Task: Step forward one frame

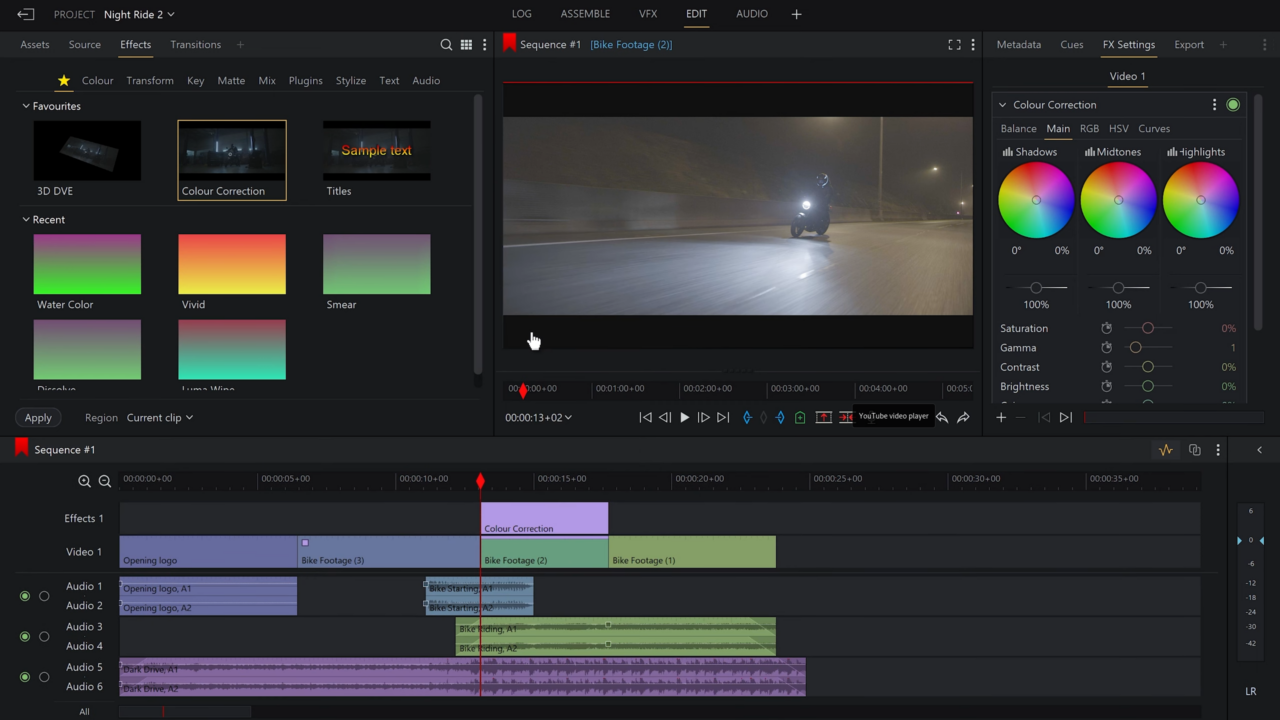Action: 703,418
